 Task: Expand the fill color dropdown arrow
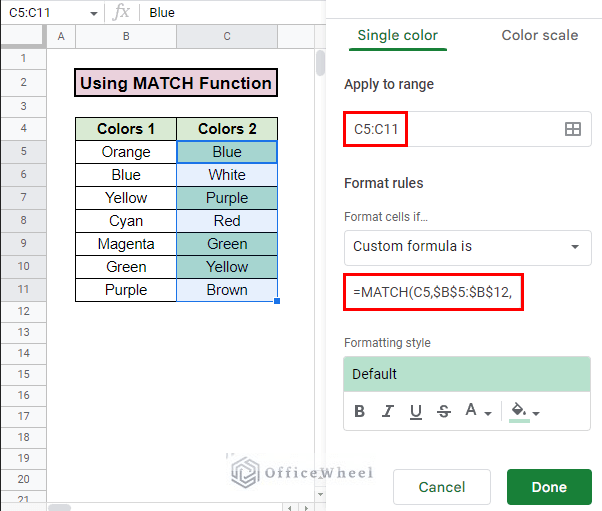coord(536,413)
